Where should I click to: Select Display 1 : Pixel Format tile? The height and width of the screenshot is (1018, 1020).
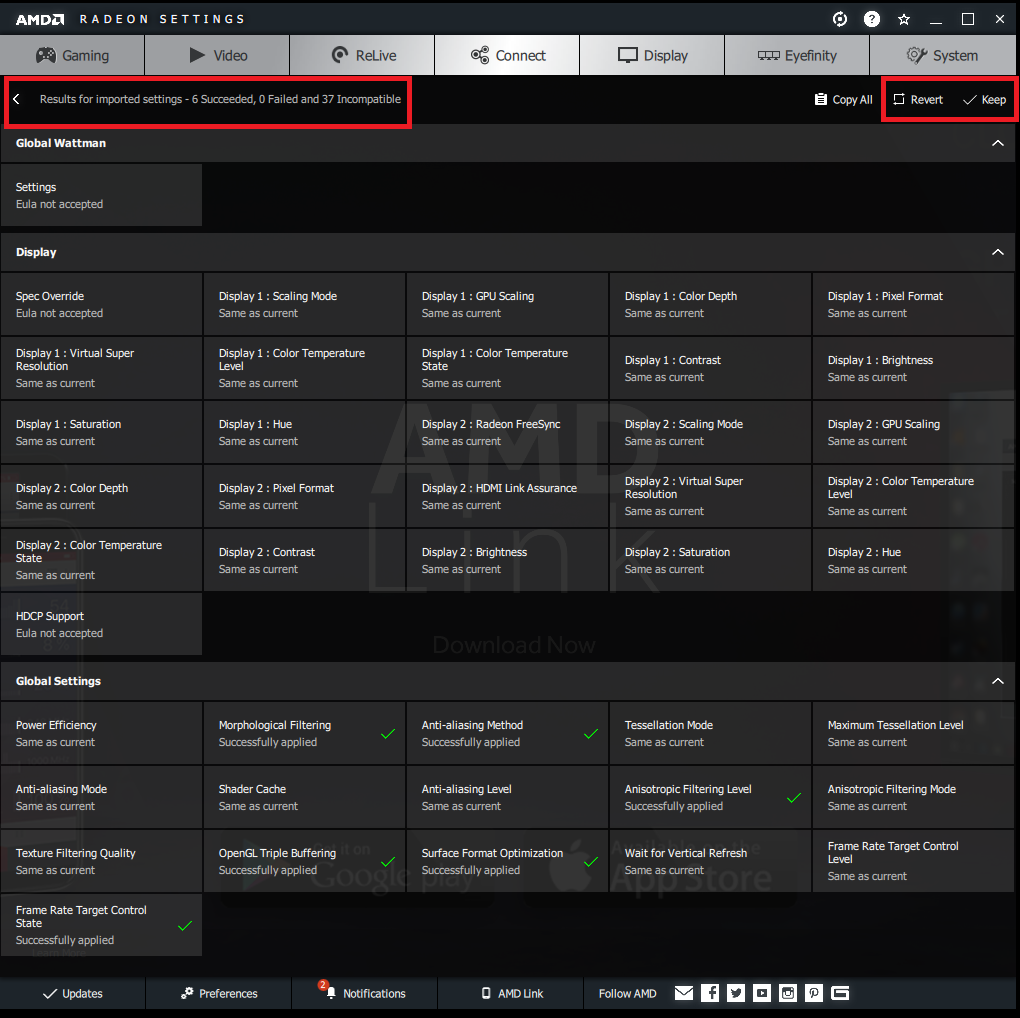[913, 304]
